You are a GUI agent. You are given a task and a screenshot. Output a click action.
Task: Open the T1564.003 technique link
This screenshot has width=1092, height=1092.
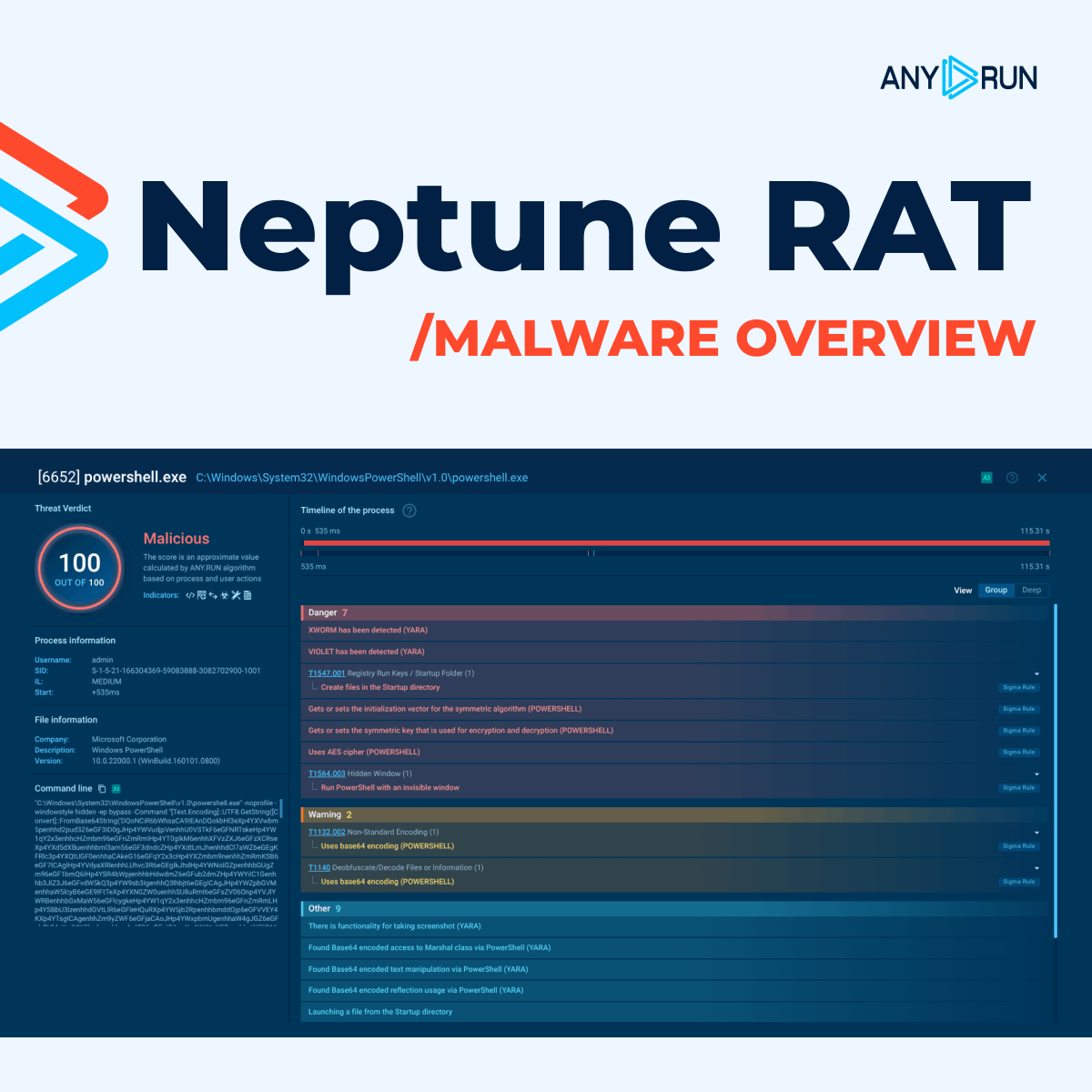point(327,773)
